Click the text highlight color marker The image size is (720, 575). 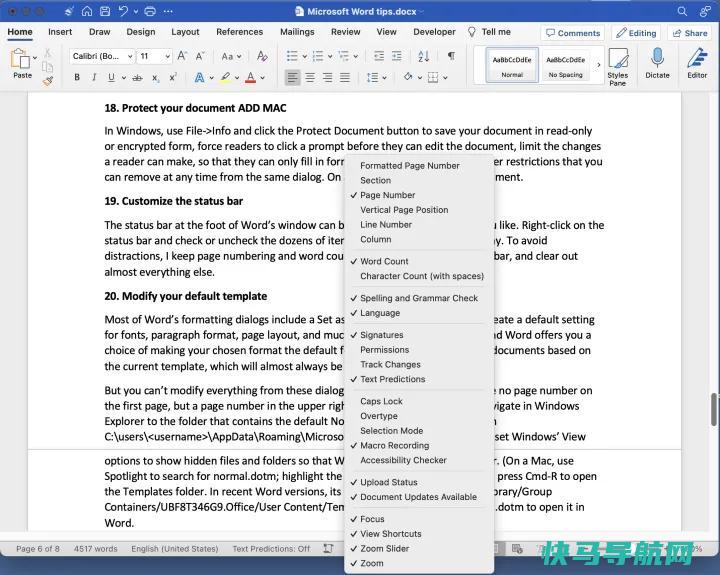tap(225, 78)
